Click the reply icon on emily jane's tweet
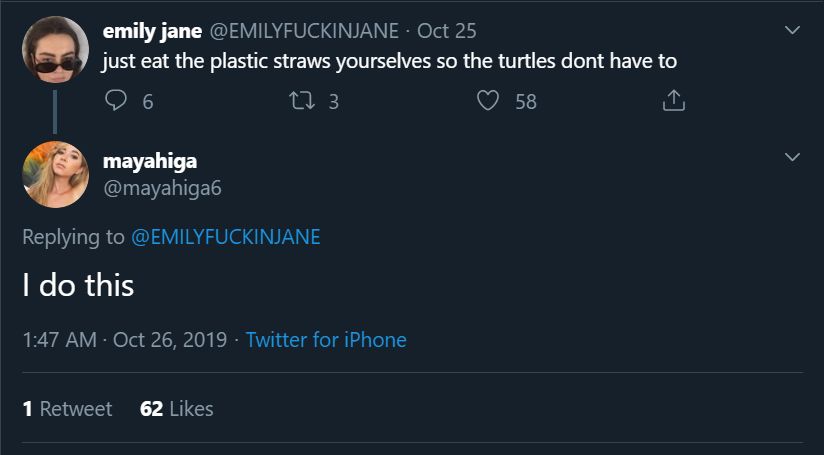The height and width of the screenshot is (455, 824). click(117, 101)
